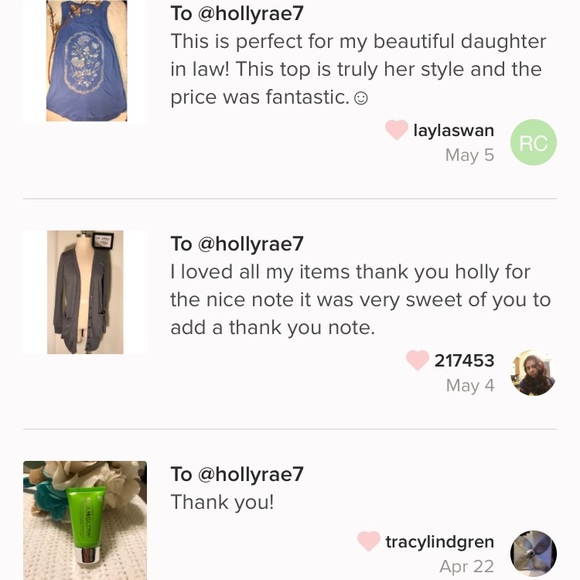Screen dimensions: 580x580
Task: Open 217453 username link
Action: pyautogui.click(x=464, y=361)
